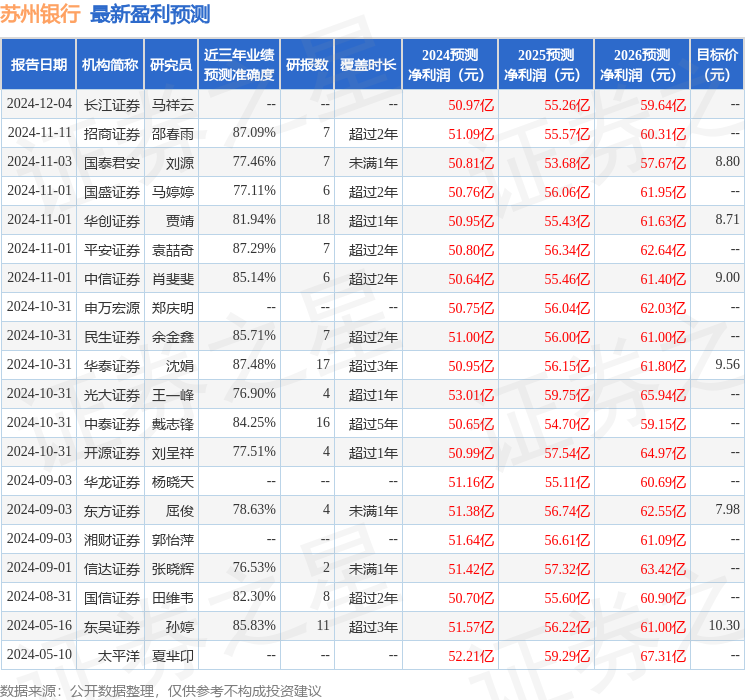Click the 苏州银行 title text
Screen dimensions: 745x700
click(40, 14)
